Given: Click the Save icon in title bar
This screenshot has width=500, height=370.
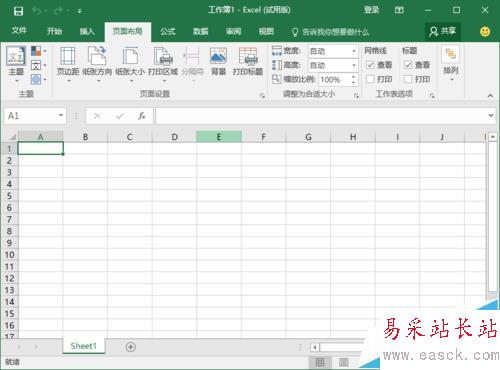Looking at the screenshot, I should [x=18, y=11].
